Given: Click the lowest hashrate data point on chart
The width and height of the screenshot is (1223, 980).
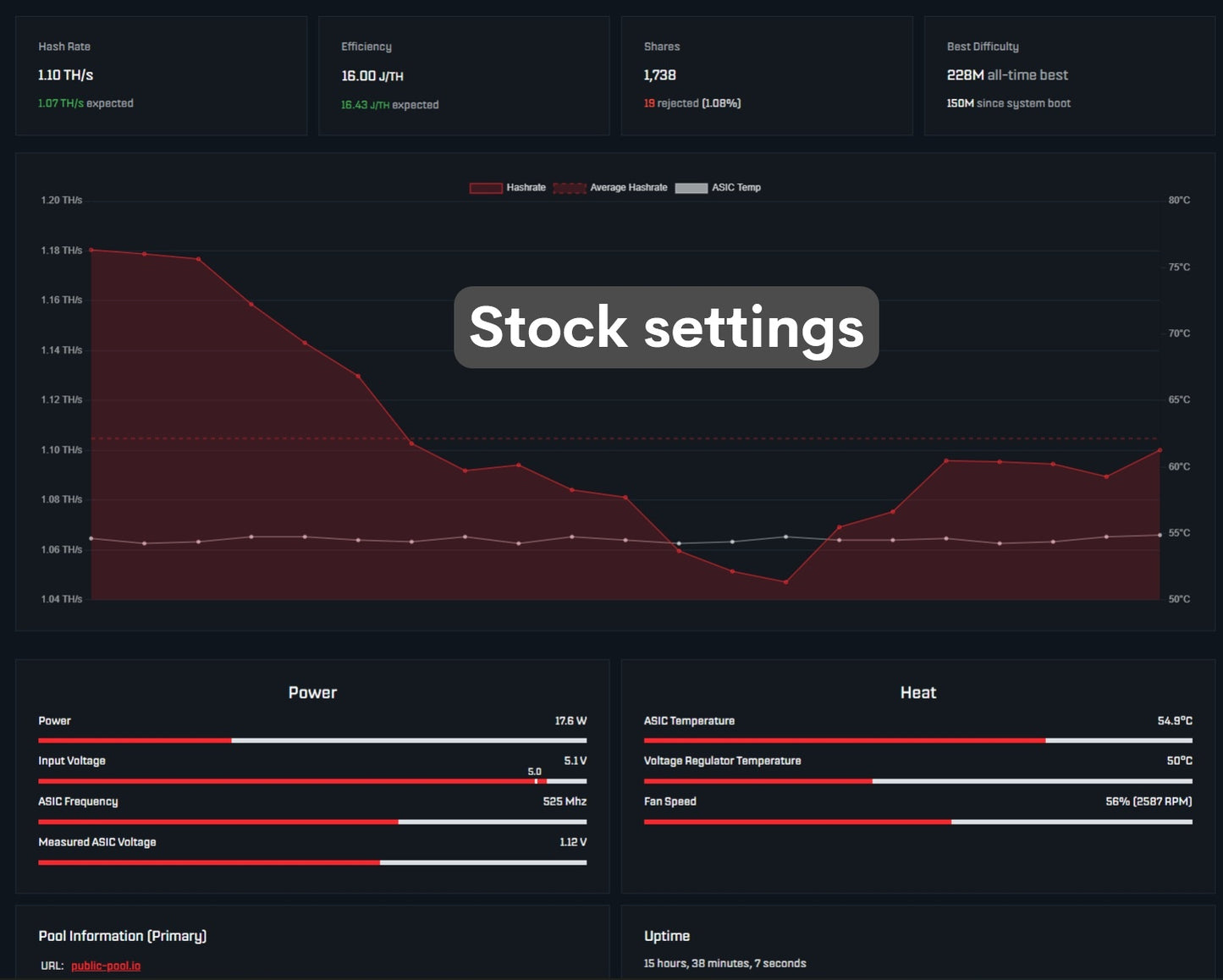Looking at the screenshot, I should 786,582.
